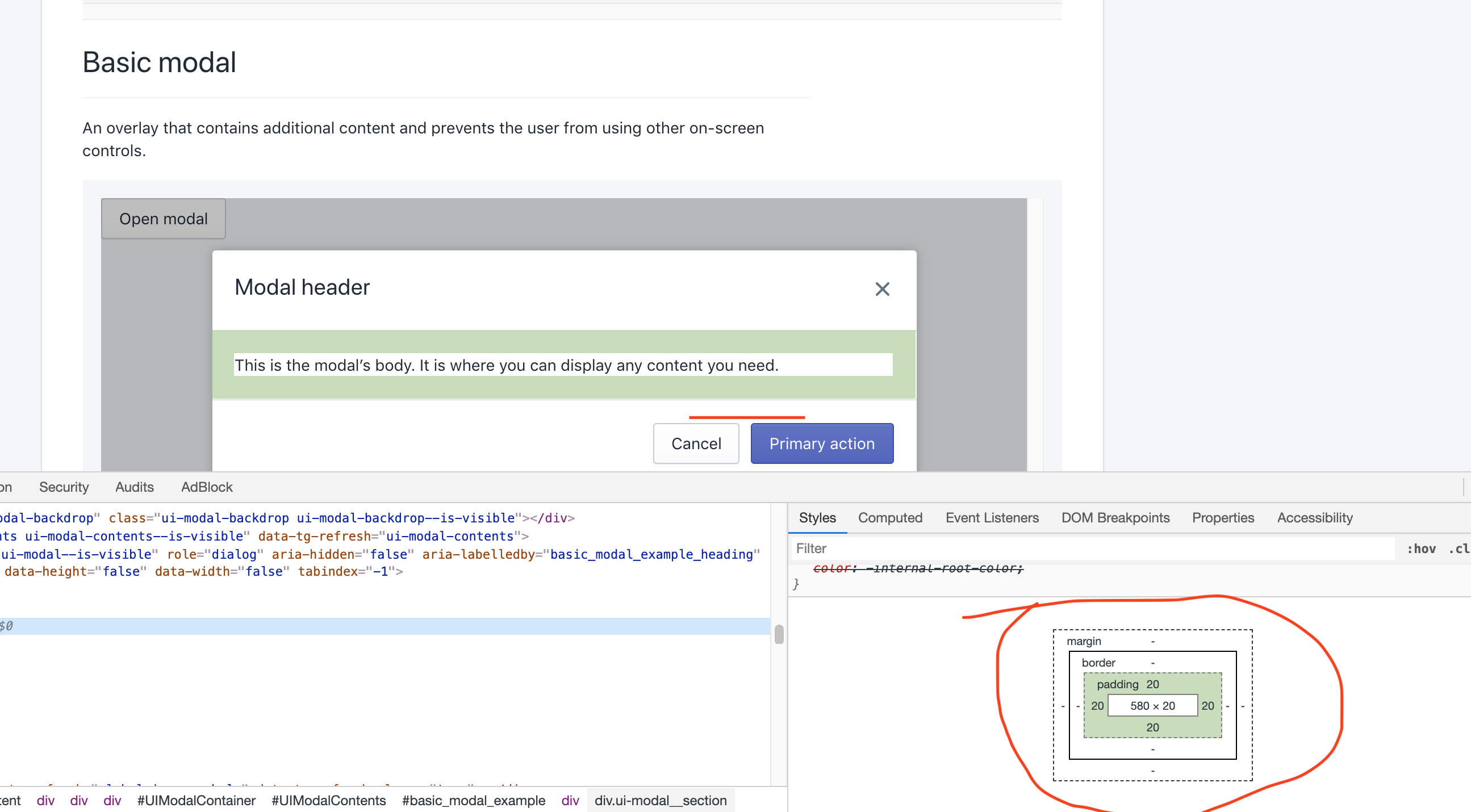Toggle the :hov element state button
The width and height of the screenshot is (1471, 812).
point(1421,549)
